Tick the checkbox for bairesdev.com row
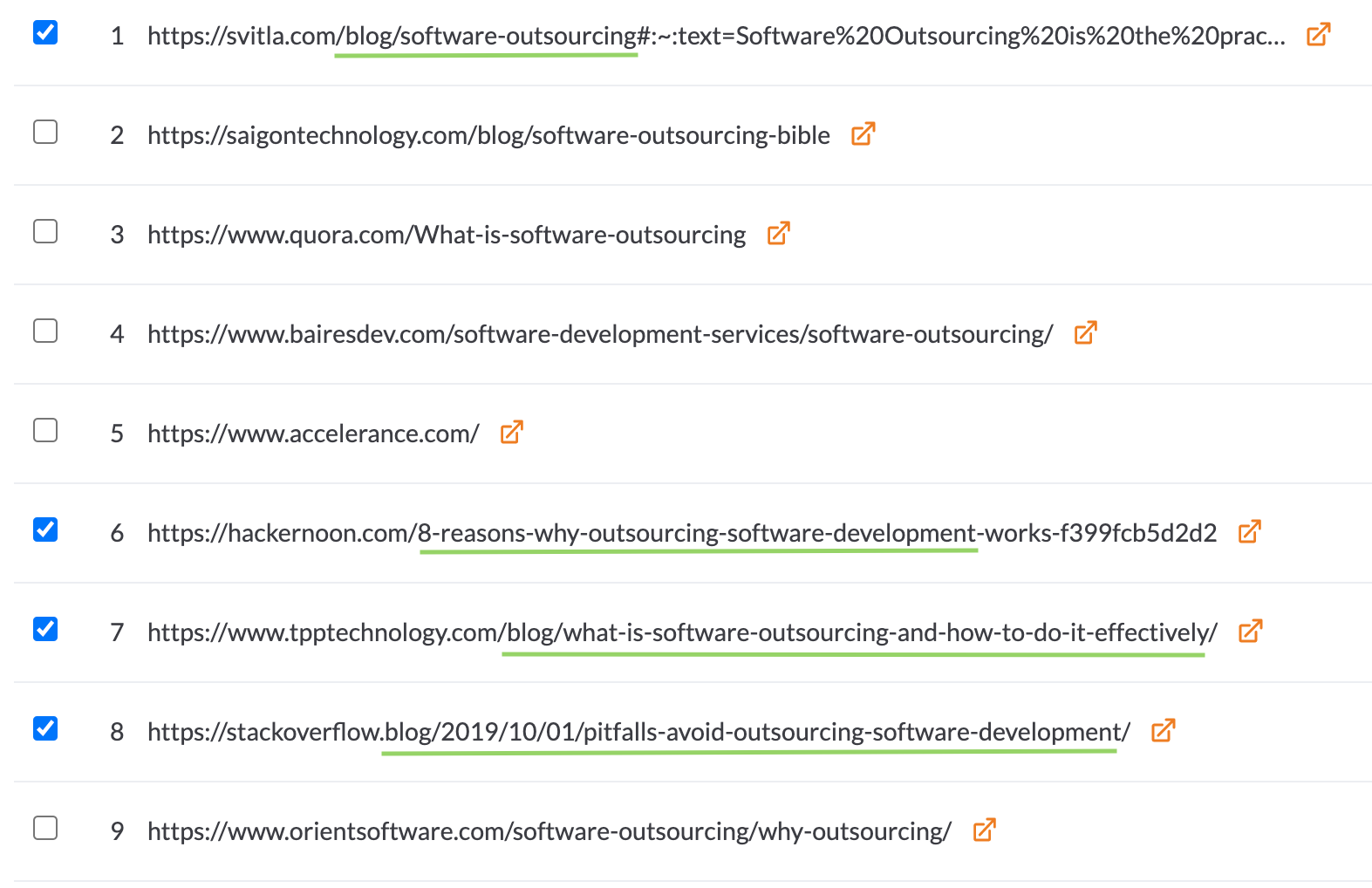 45,331
